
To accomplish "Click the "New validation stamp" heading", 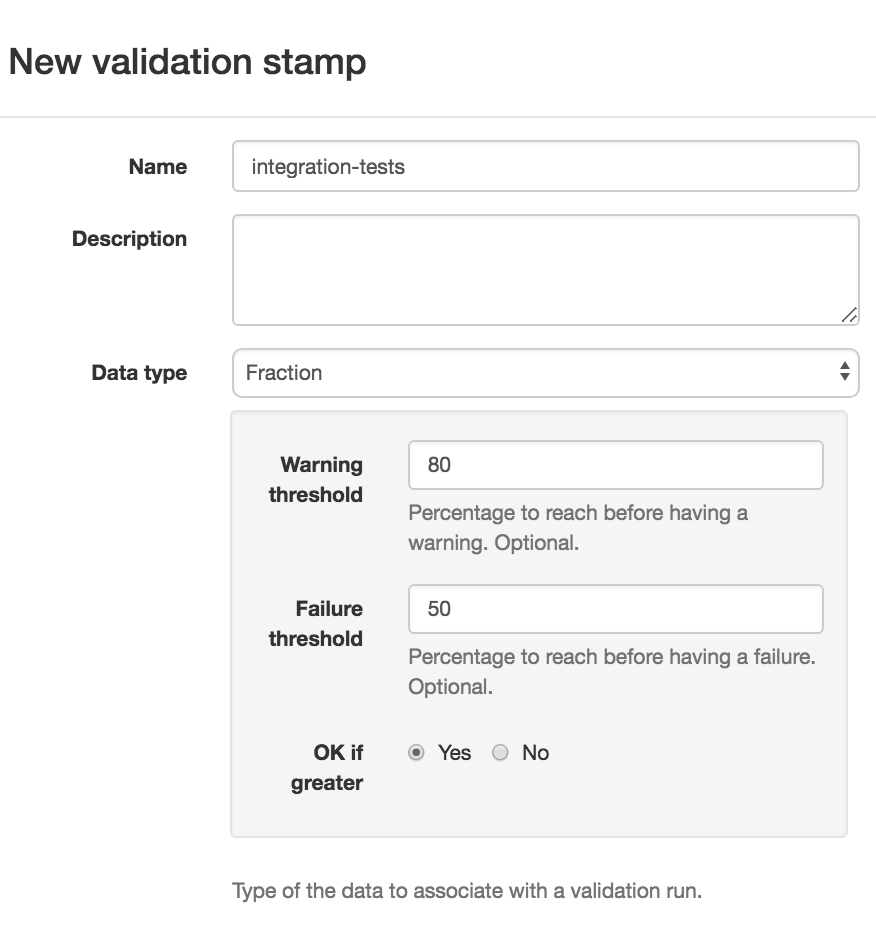I will [187, 62].
